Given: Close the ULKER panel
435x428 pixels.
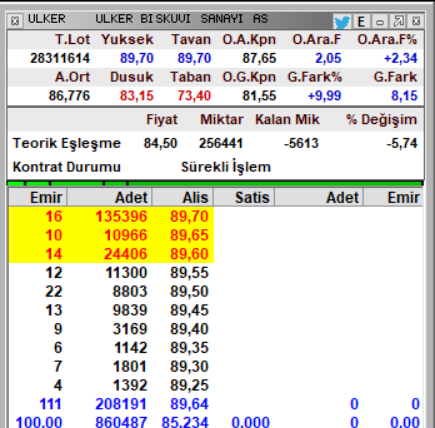Looking at the screenshot, I should (416, 22).
